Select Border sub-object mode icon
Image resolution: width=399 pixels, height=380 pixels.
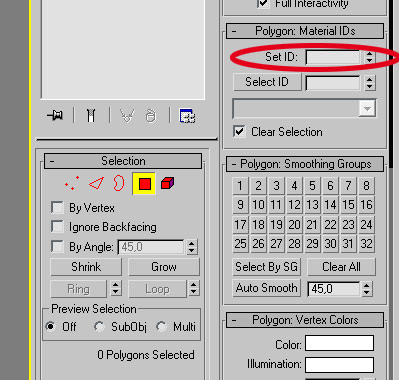pos(119,183)
